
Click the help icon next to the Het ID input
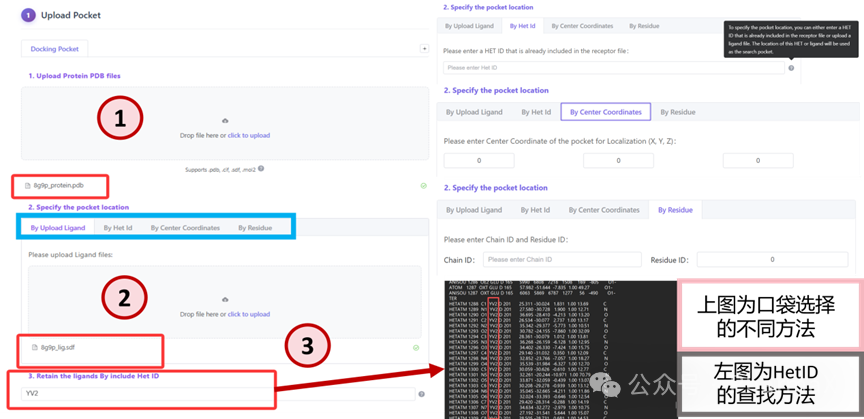click(791, 68)
